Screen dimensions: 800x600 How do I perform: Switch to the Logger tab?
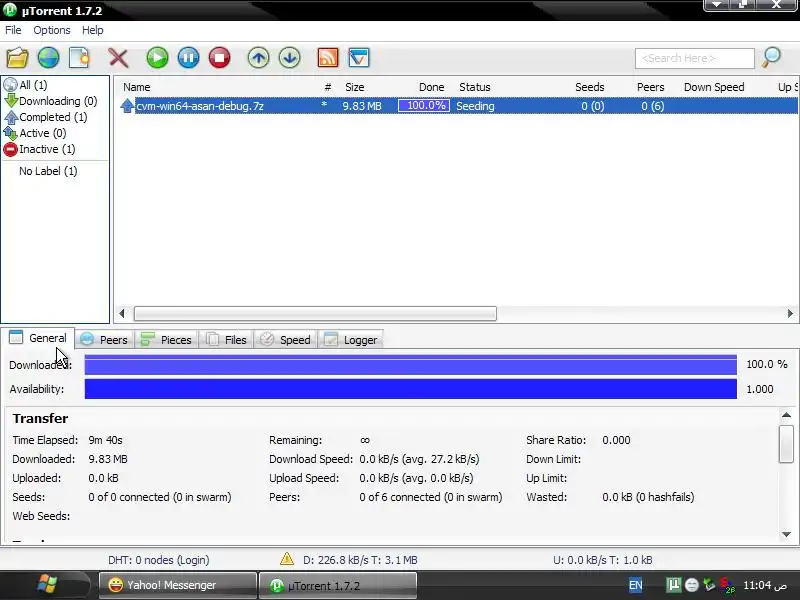(x=351, y=340)
